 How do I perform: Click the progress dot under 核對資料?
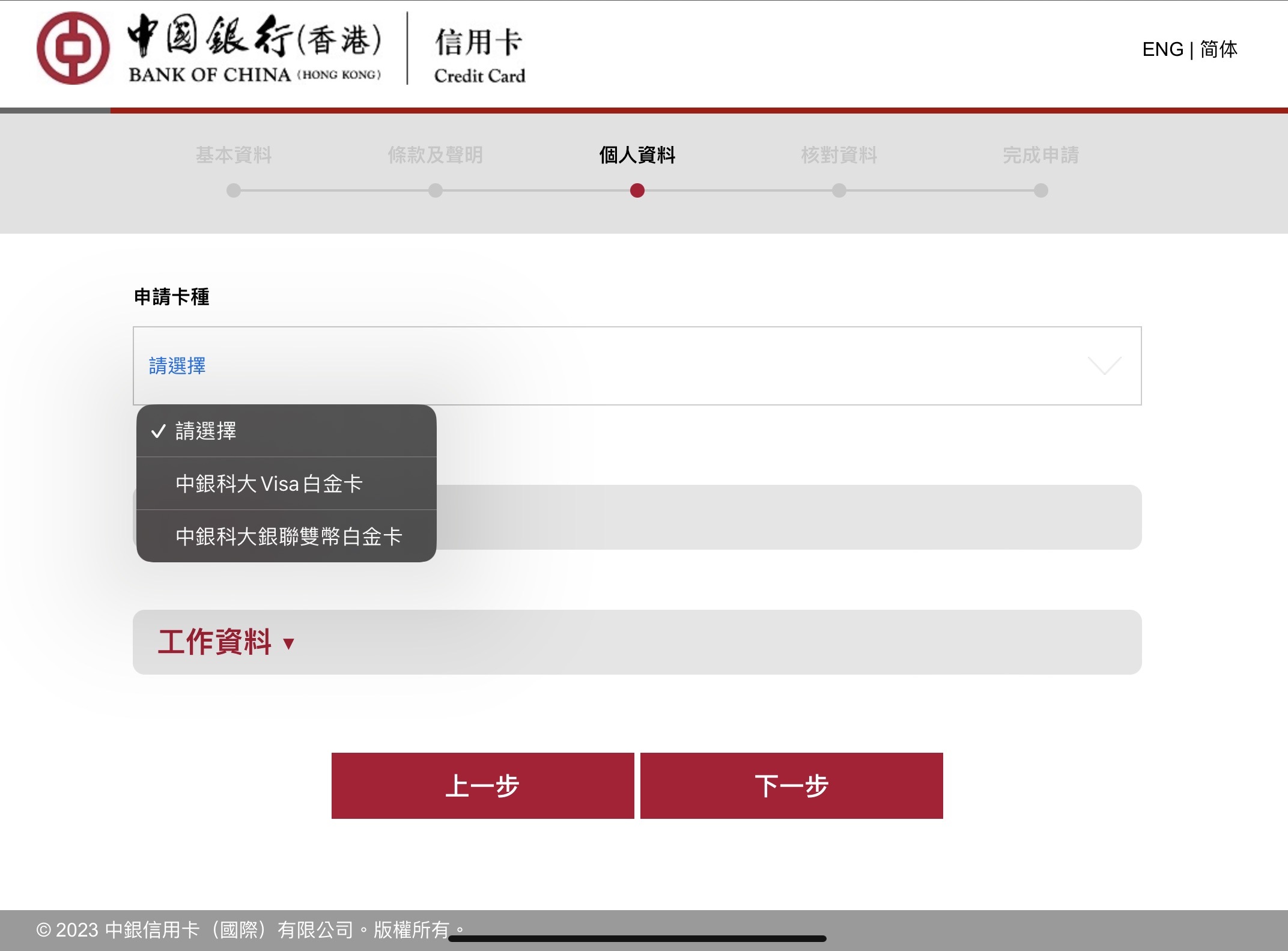[x=839, y=190]
